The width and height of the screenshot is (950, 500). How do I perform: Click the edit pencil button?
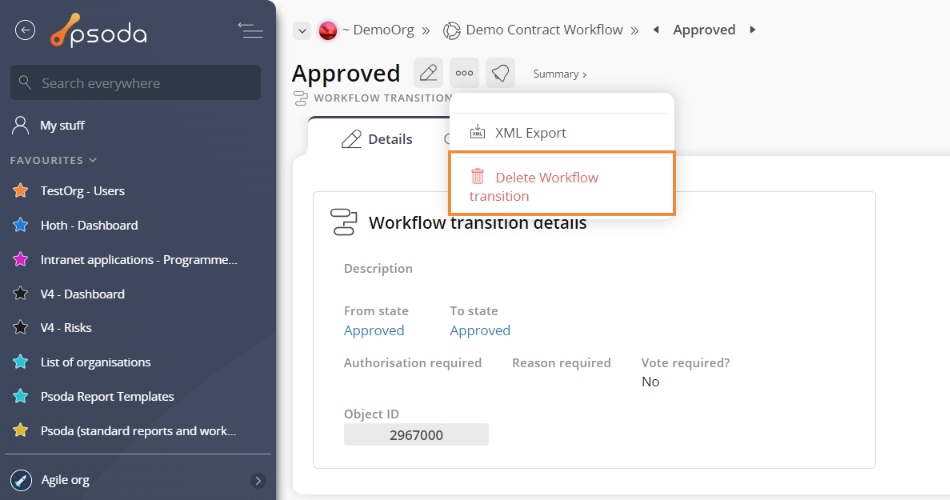(x=428, y=73)
